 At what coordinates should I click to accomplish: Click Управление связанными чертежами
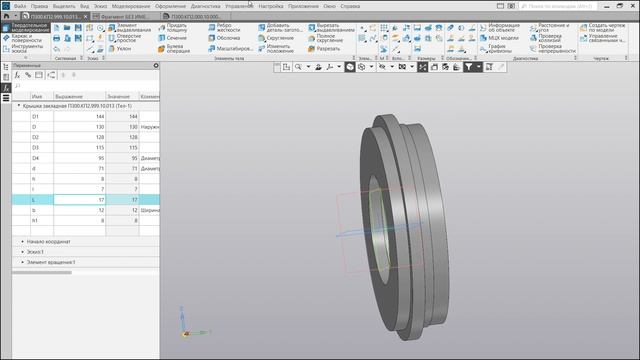(x=602, y=38)
